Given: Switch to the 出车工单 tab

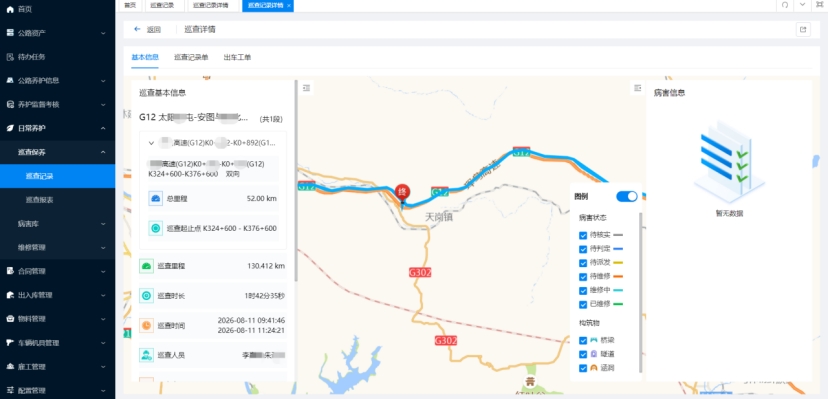Looking at the screenshot, I should click(x=237, y=57).
